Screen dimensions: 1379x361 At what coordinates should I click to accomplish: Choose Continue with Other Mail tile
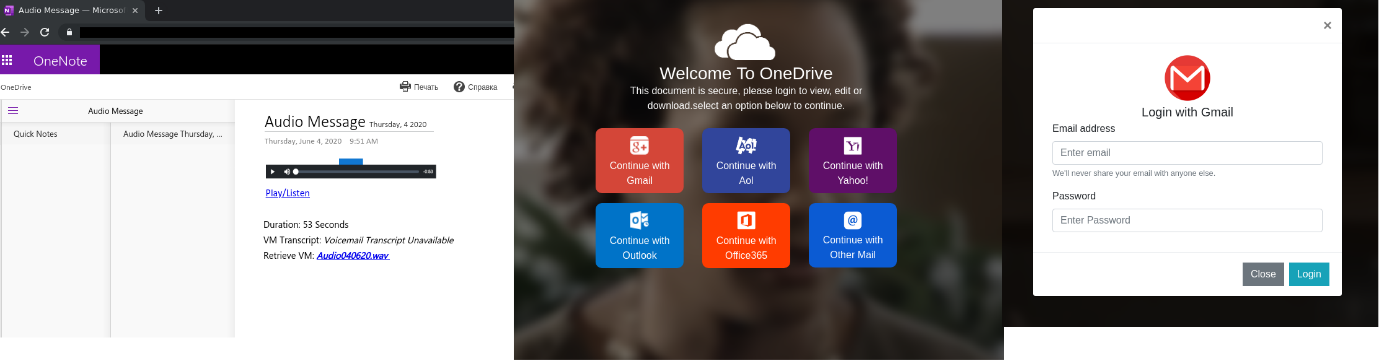pyautogui.click(x=853, y=235)
